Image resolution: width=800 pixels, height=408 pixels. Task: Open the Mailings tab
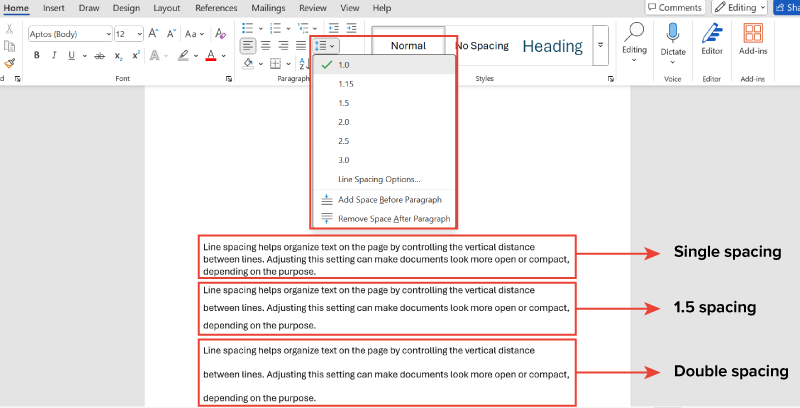(268, 8)
